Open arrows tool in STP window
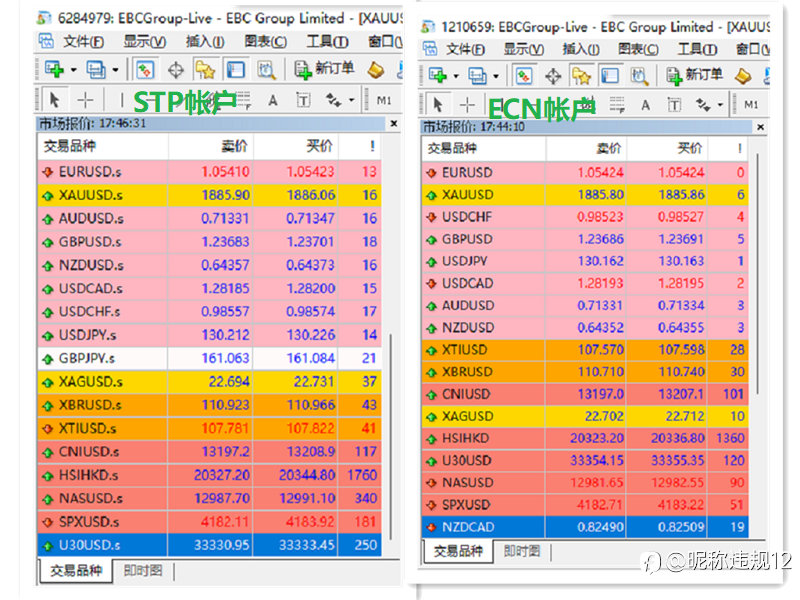The width and height of the screenshot is (800, 600). pos(334,100)
